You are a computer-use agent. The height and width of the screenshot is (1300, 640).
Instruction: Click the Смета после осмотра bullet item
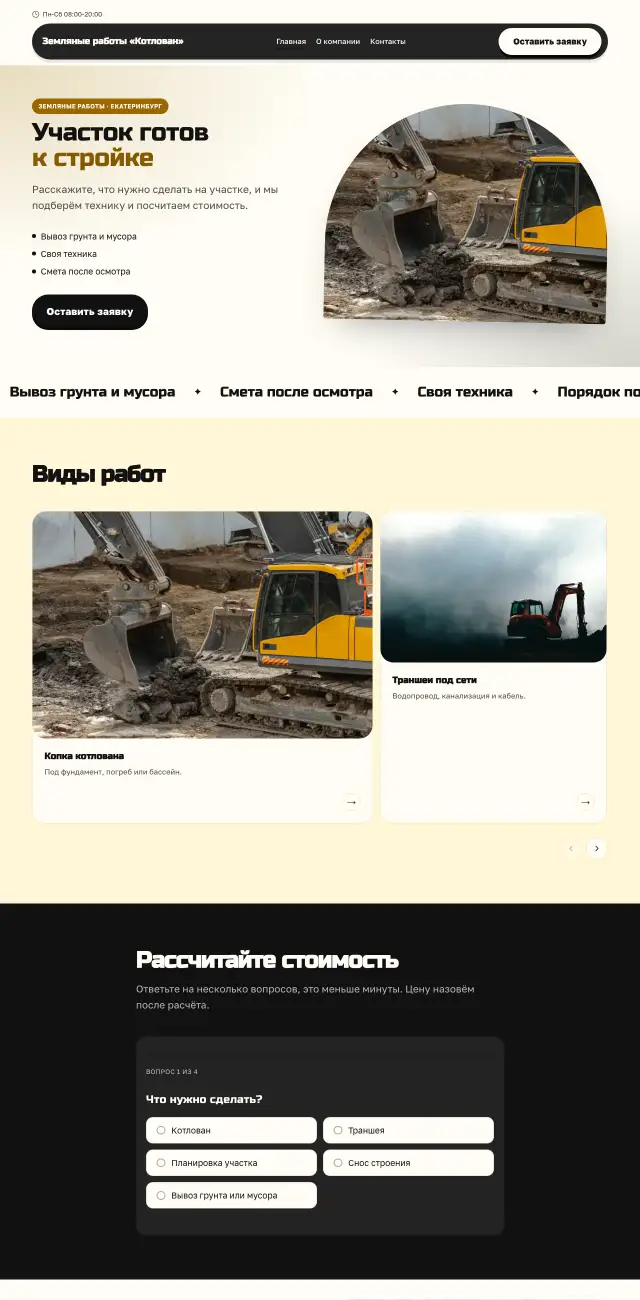[85, 272]
